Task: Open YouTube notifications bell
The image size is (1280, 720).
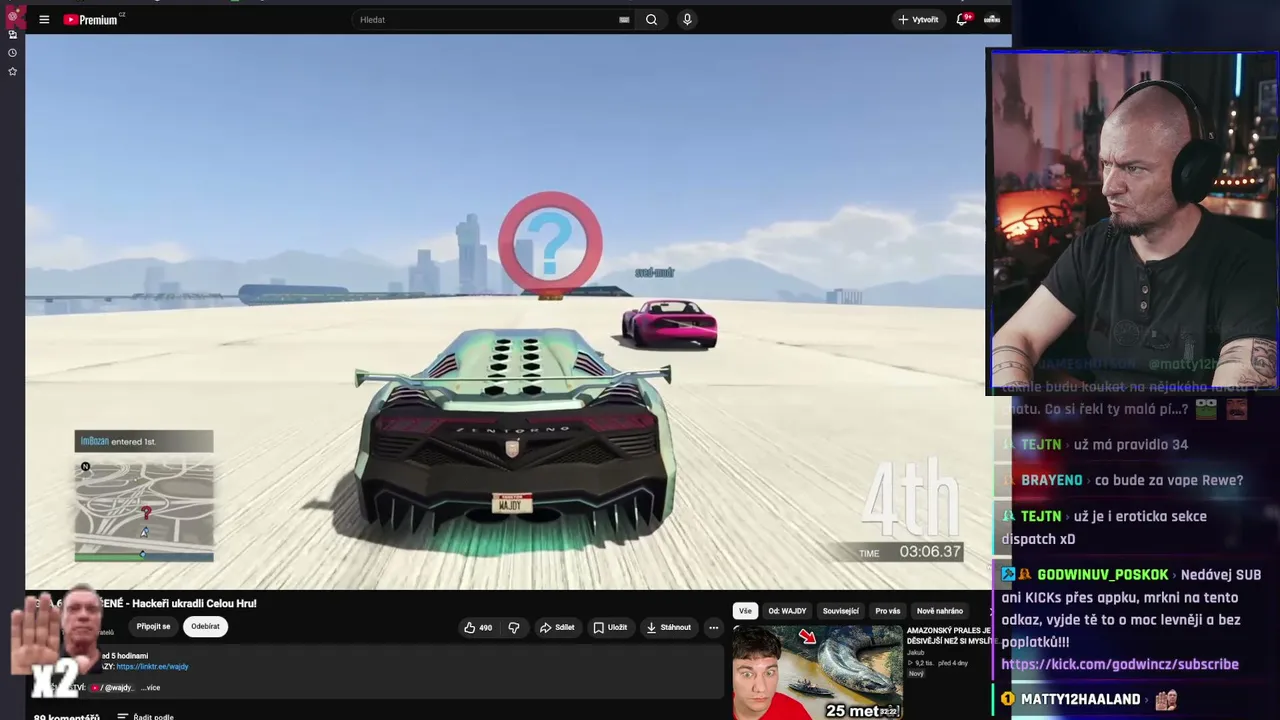Action: [x=962, y=20]
